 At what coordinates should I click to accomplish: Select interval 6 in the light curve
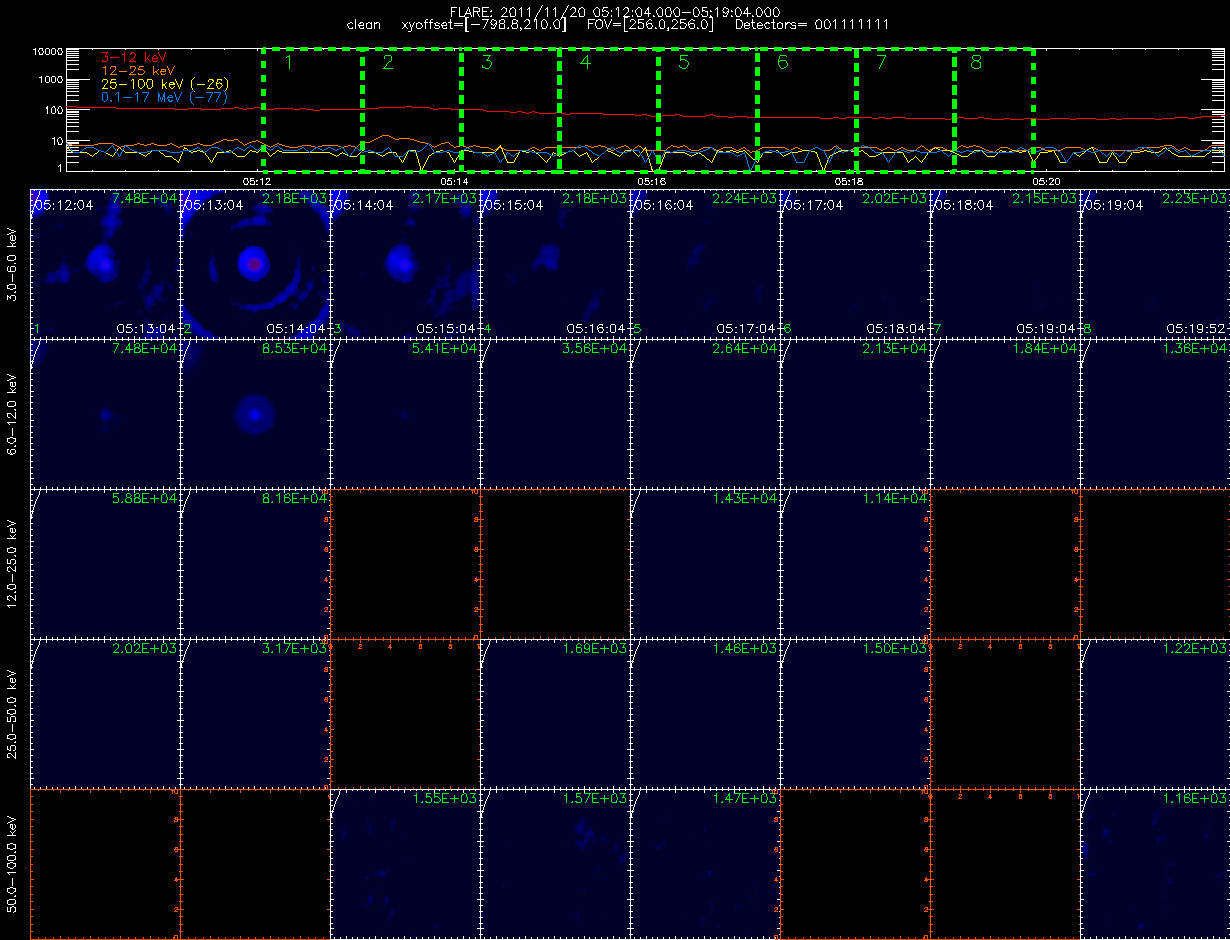coord(806,109)
